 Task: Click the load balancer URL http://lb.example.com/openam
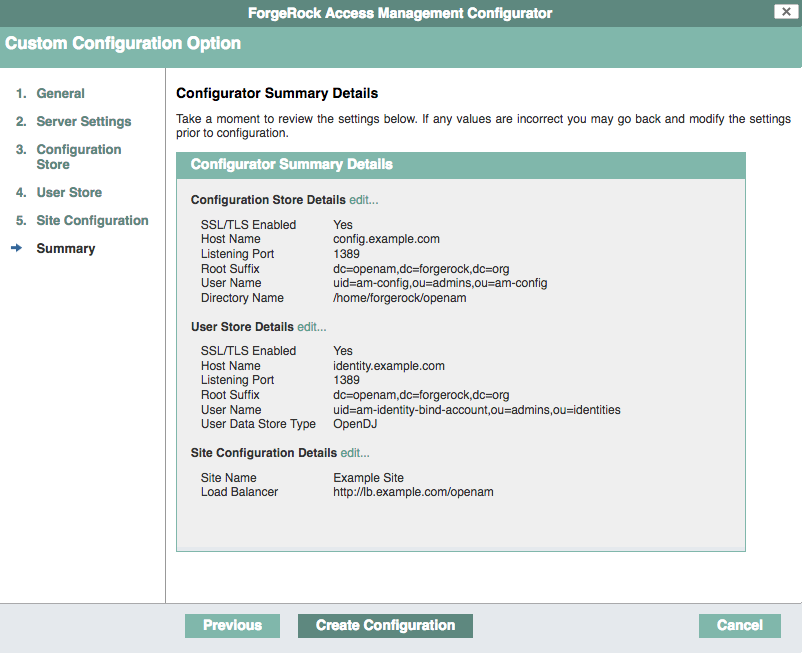(x=413, y=492)
